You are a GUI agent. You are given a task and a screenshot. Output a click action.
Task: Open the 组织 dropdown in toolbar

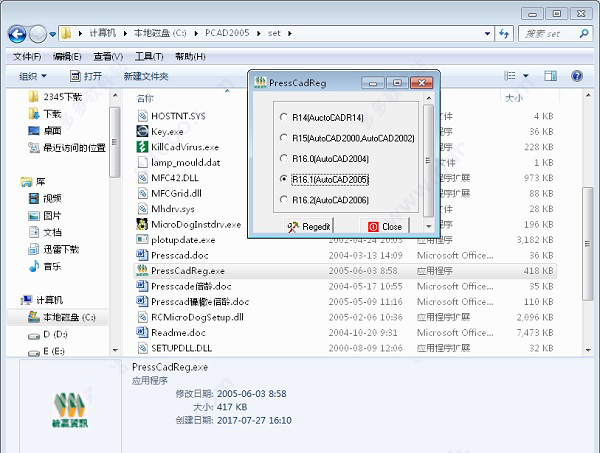pos(33,76)
